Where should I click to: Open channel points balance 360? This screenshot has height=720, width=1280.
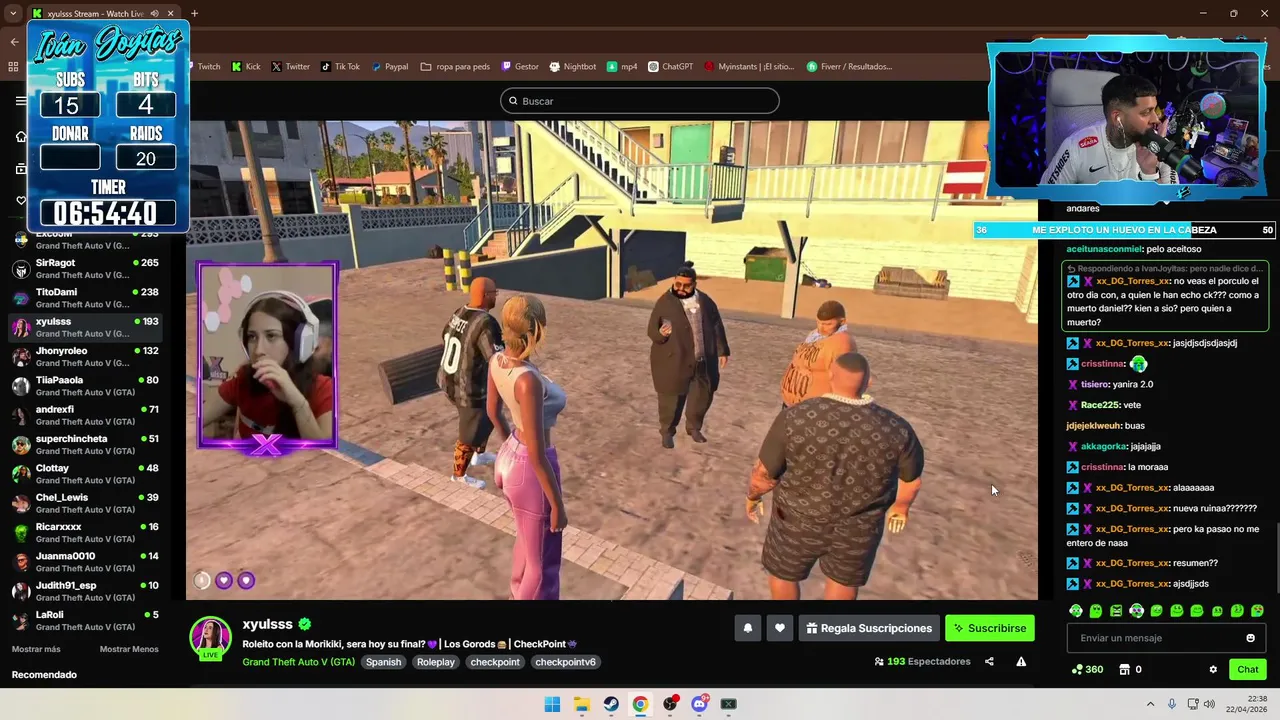point(1087,669)
